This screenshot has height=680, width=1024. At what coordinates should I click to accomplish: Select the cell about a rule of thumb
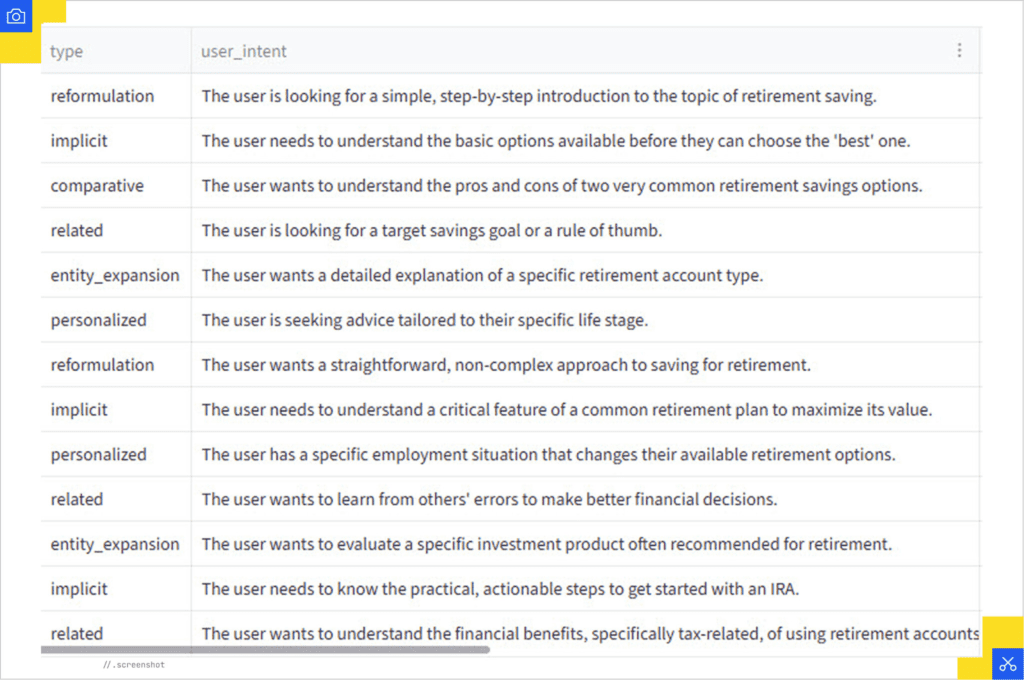(432, 231)
